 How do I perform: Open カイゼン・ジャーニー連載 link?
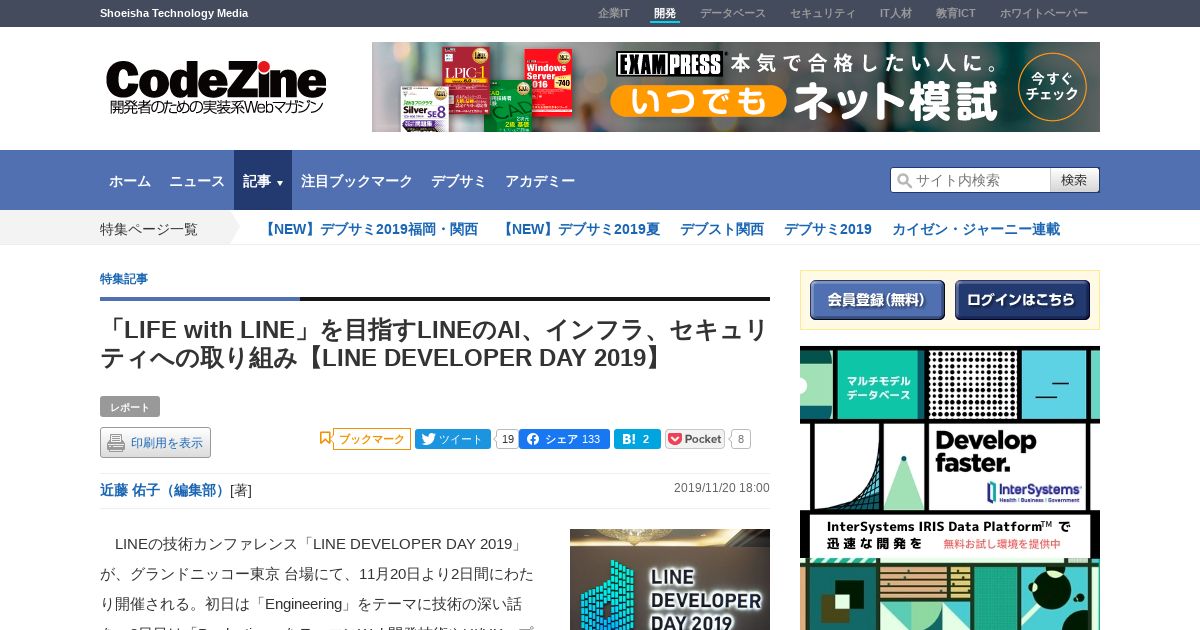tap(976, 229)
